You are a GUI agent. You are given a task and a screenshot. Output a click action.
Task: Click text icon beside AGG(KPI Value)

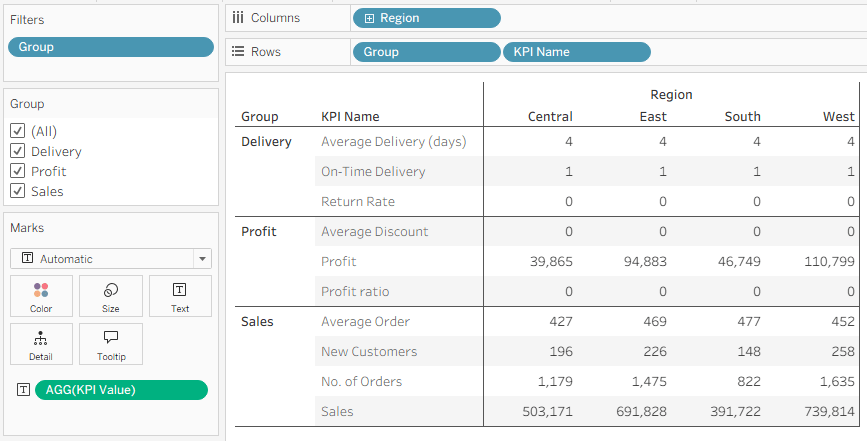pyautogui.click(x=23, y=390)
